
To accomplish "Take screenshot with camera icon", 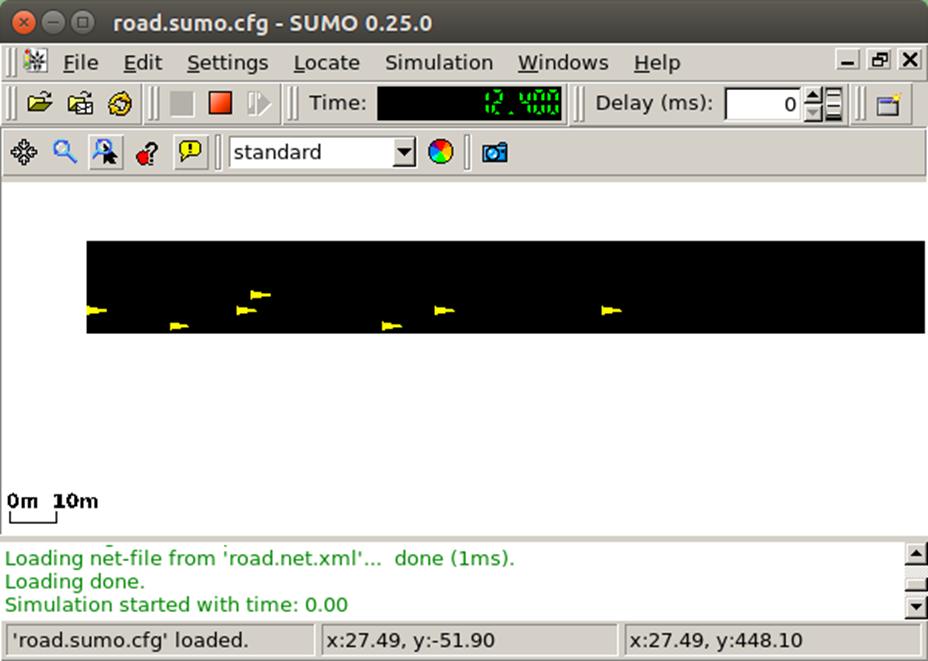I will coord(494,152).
